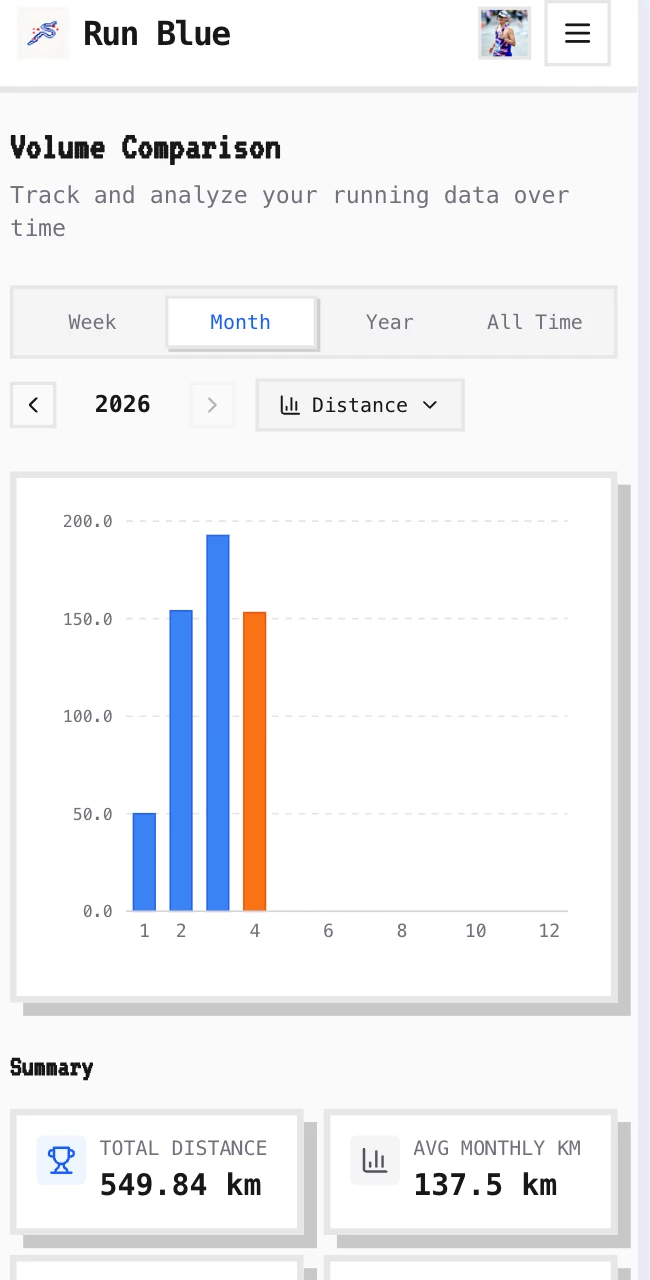
Task: Click the 6 x-axis month label
Action: pyautogui.click(x=328, y=931)
